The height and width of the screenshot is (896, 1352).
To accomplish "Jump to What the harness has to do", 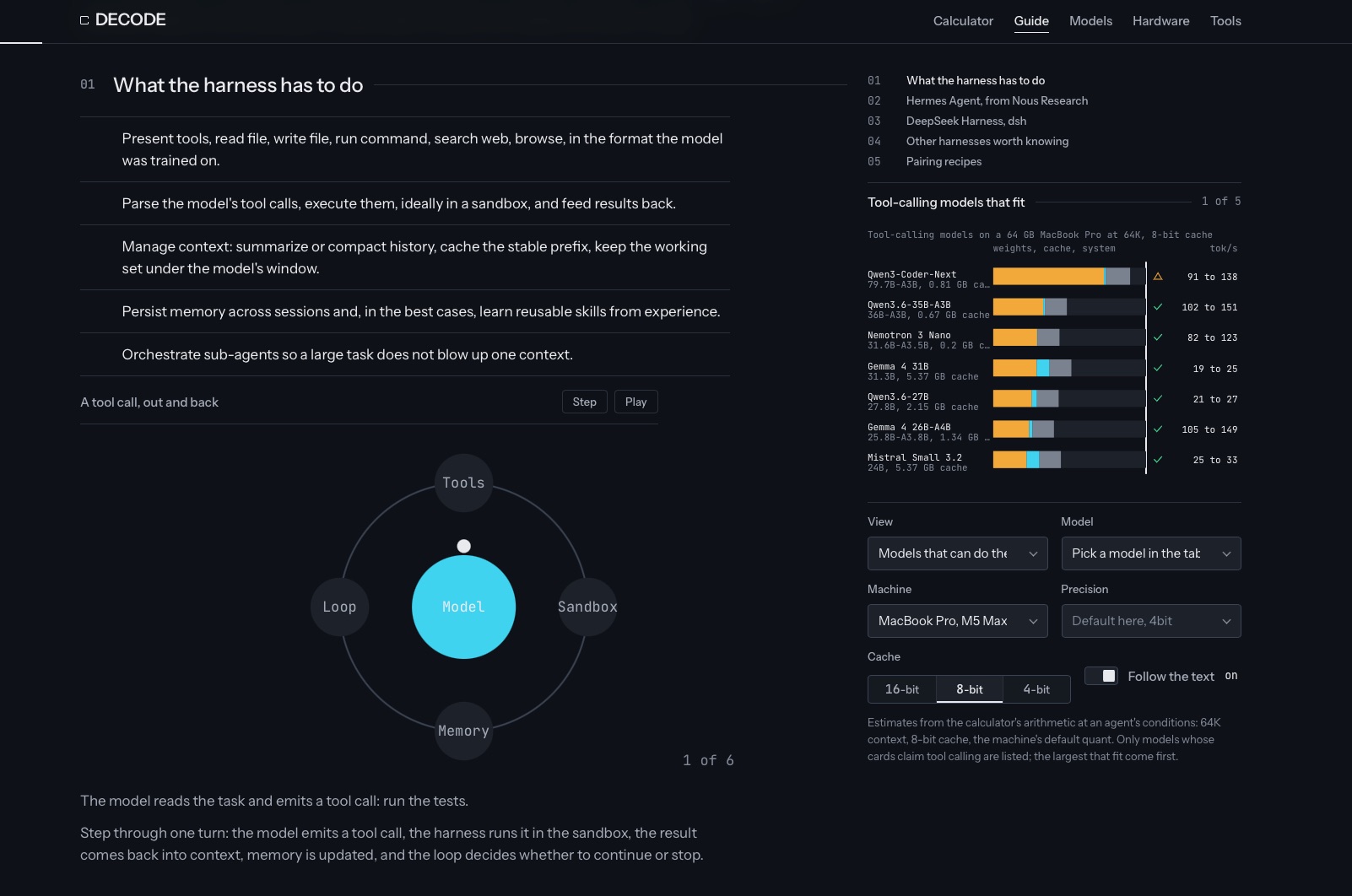I will tap(976, 80).
